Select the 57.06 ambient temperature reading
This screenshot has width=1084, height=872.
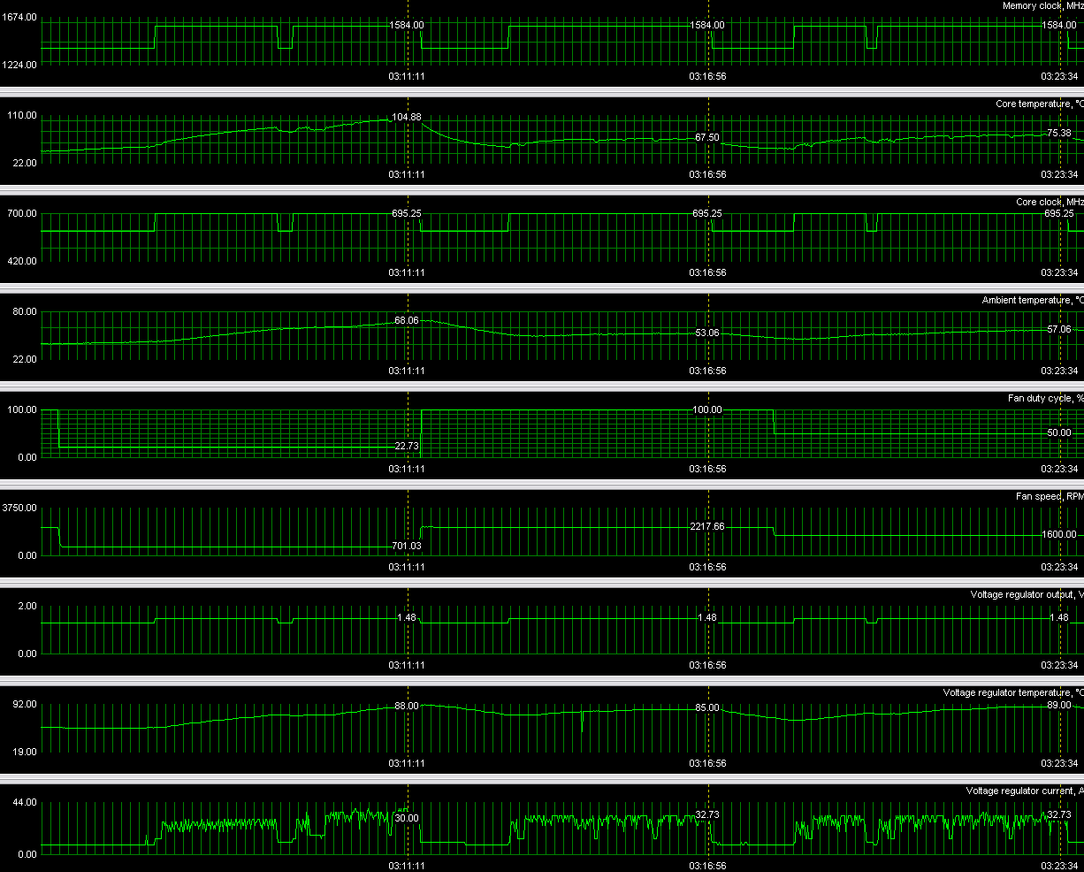tap(1059, 330)
